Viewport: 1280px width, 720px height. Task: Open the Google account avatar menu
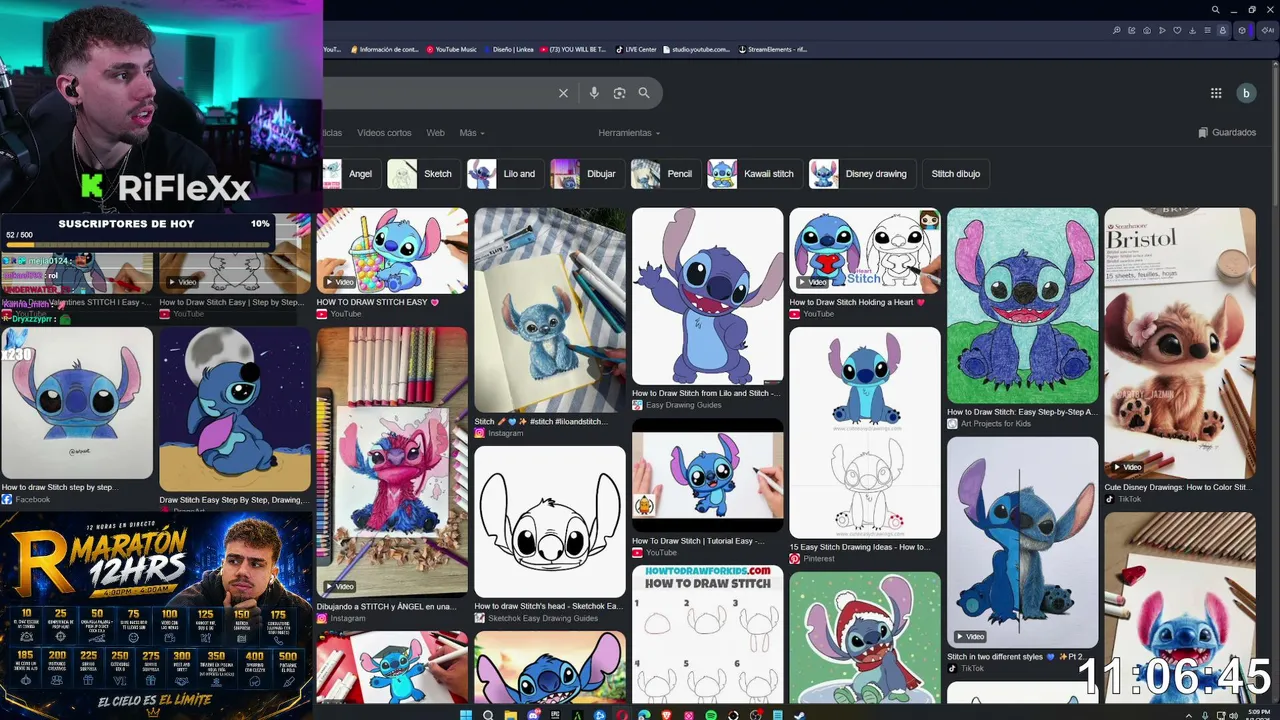tap(1246, 93)
